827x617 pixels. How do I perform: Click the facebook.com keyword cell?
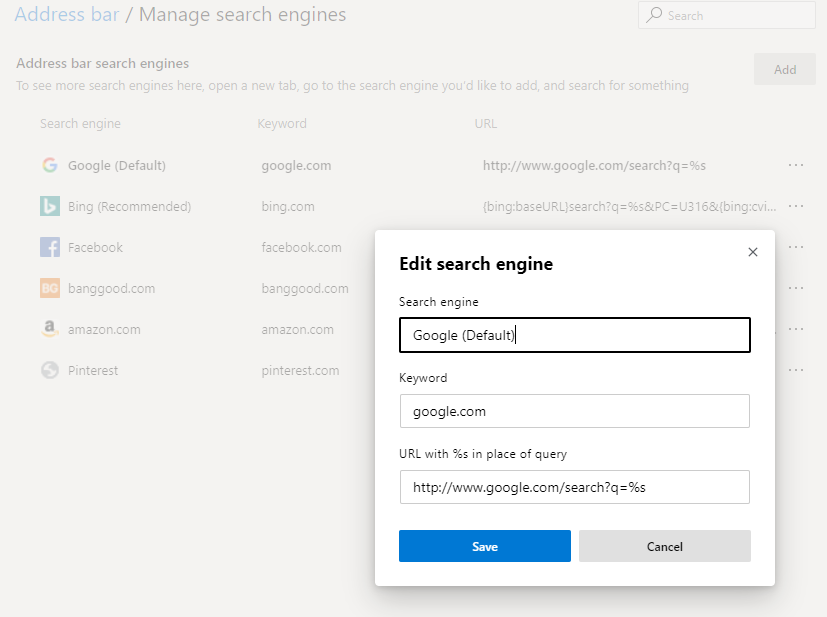click(x=301, y=247)
